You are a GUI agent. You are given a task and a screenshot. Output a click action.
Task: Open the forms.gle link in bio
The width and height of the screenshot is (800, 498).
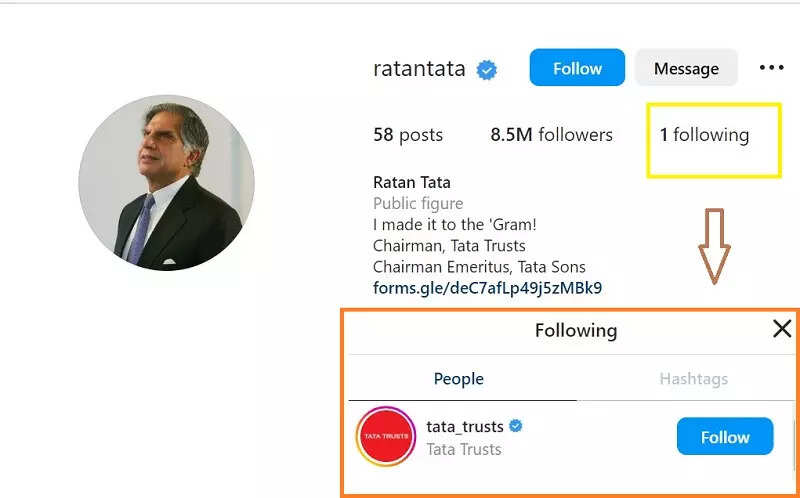pos(487,288)
